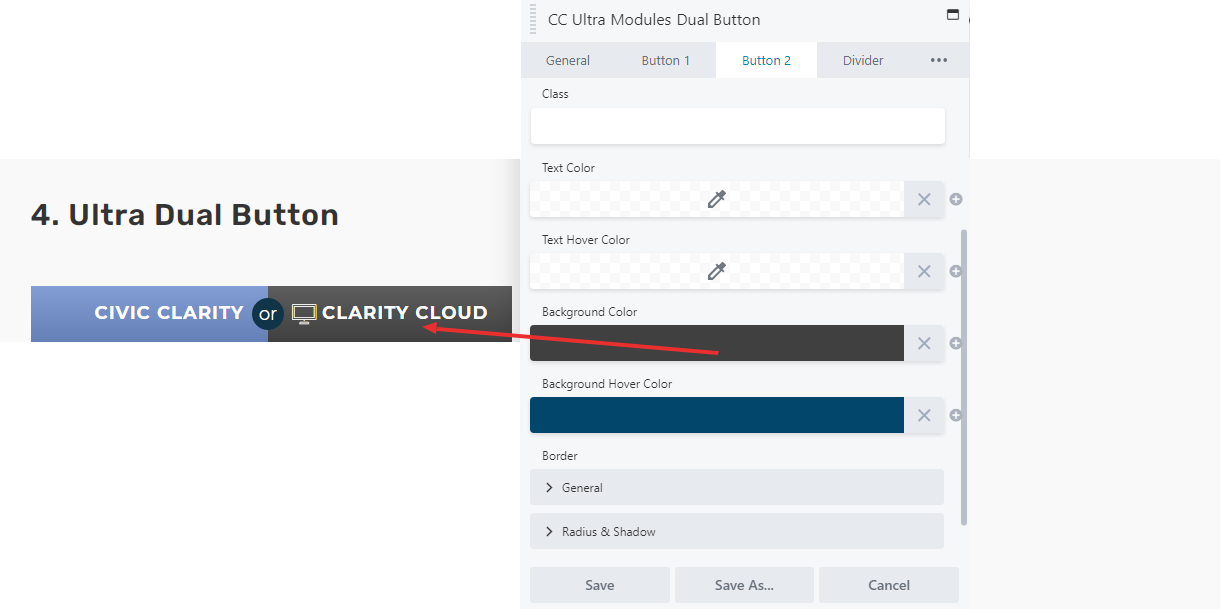Open the dark gray Background Color swatch
This screenshot has width=1221, height=609.
[x=717, y=343]
